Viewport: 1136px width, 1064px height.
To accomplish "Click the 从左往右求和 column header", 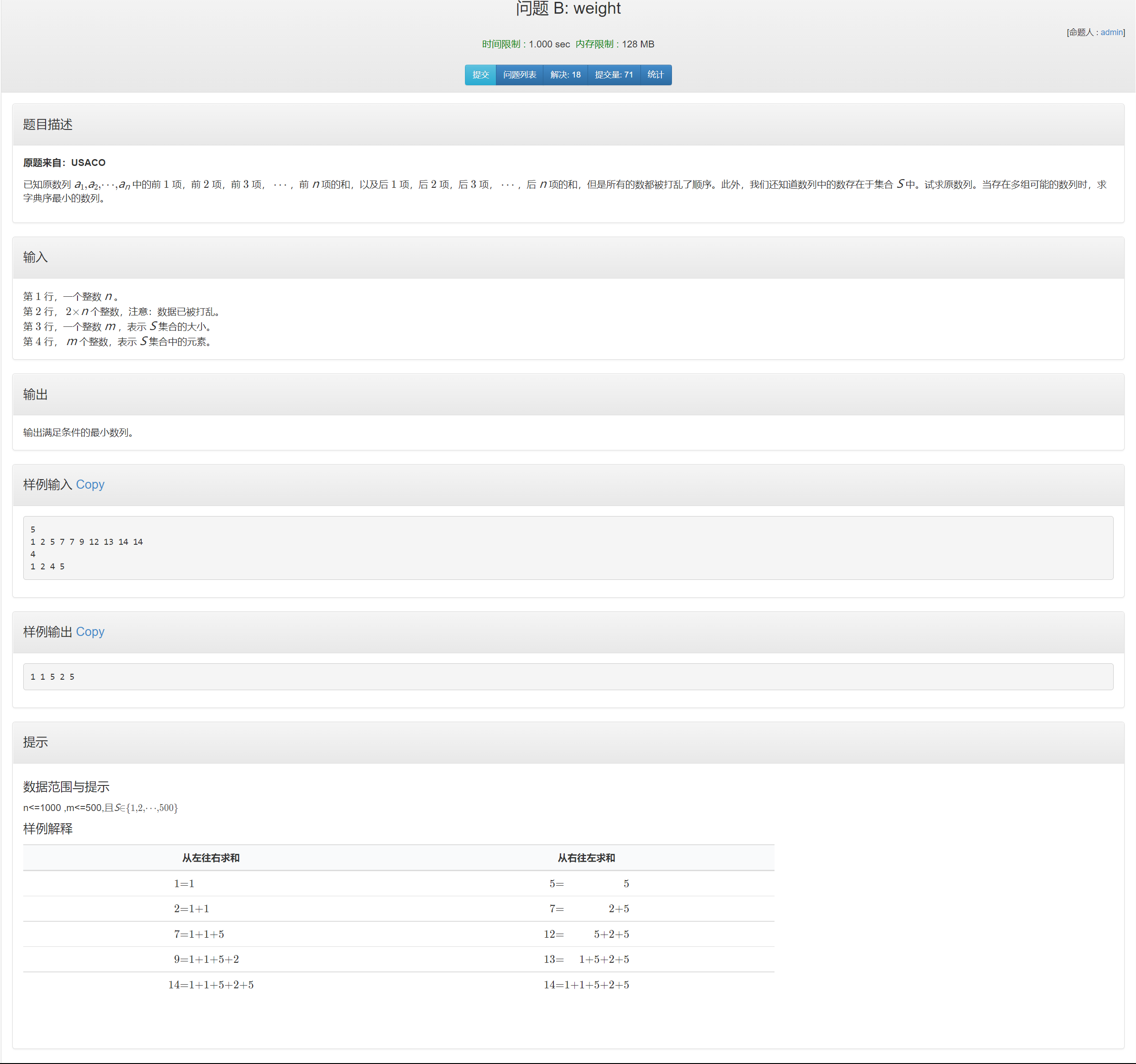I will [211, 857].
